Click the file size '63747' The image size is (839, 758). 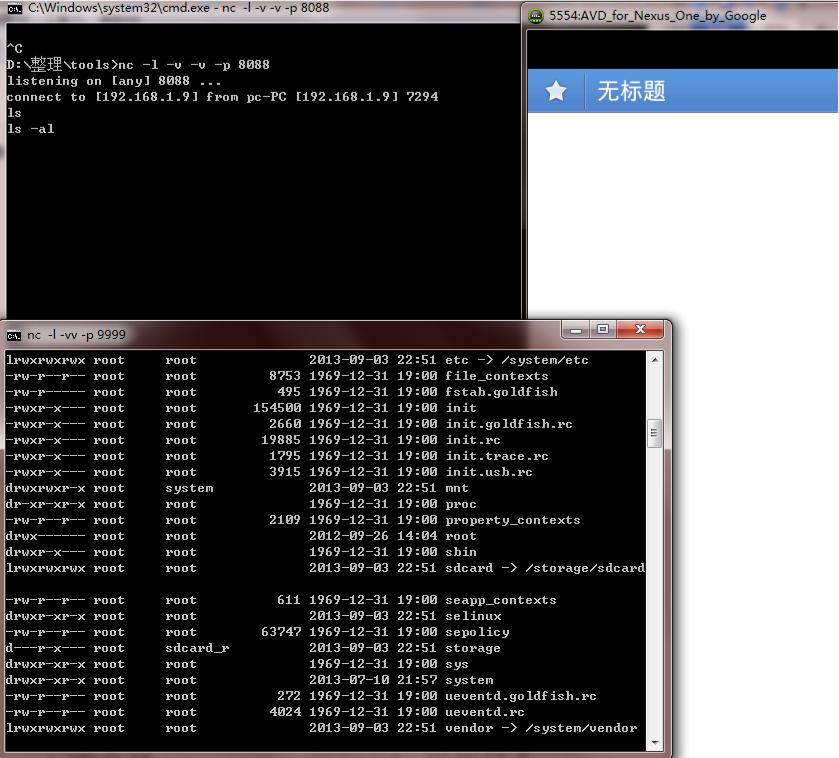tap(281, 633)
